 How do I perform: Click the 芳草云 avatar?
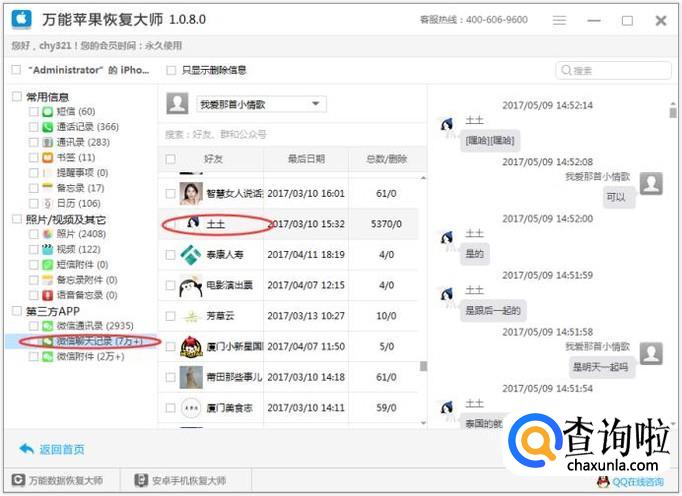click(x=191, y=316)
